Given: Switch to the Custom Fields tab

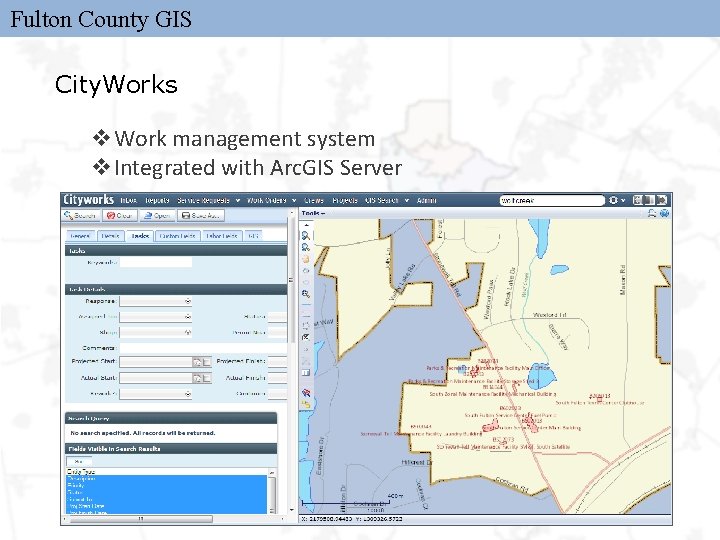Looking at the screenshot, I should coord(177,236).
